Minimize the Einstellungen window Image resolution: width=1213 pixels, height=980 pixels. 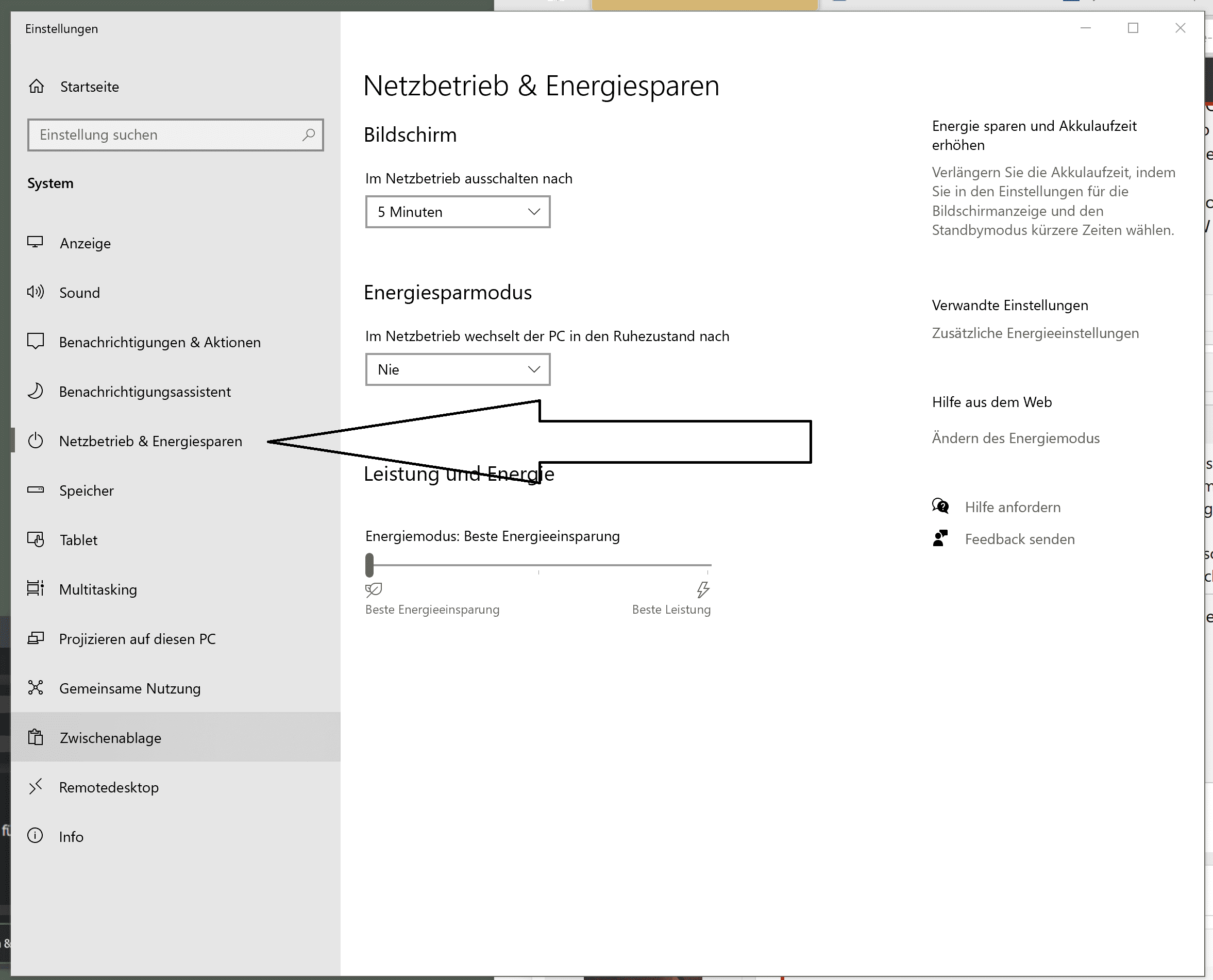(x=1085, y=28)
